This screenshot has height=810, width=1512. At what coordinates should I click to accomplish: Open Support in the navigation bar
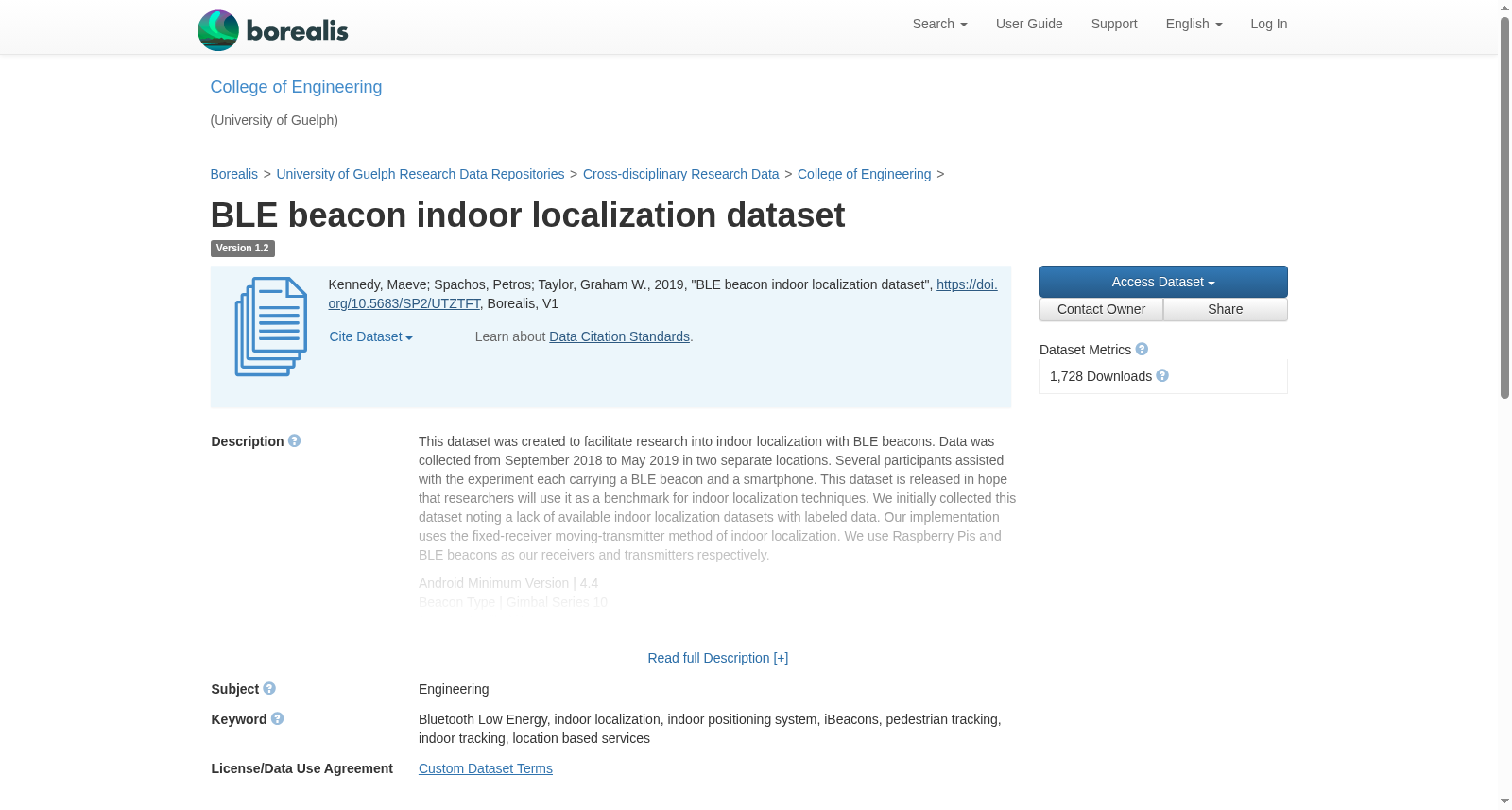pos(1114,24)
